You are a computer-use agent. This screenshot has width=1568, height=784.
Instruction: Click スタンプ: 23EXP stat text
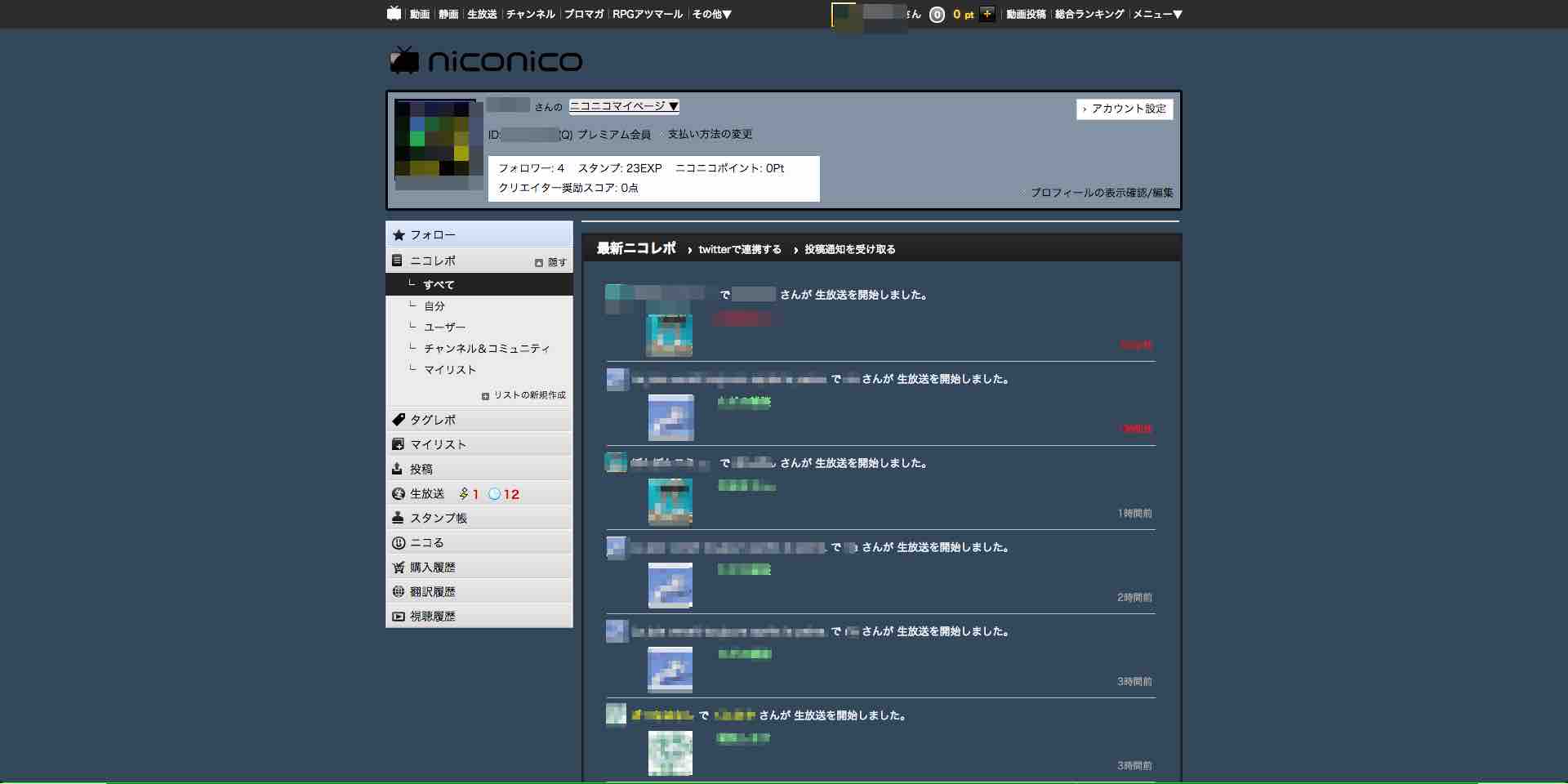coord(620,168)
